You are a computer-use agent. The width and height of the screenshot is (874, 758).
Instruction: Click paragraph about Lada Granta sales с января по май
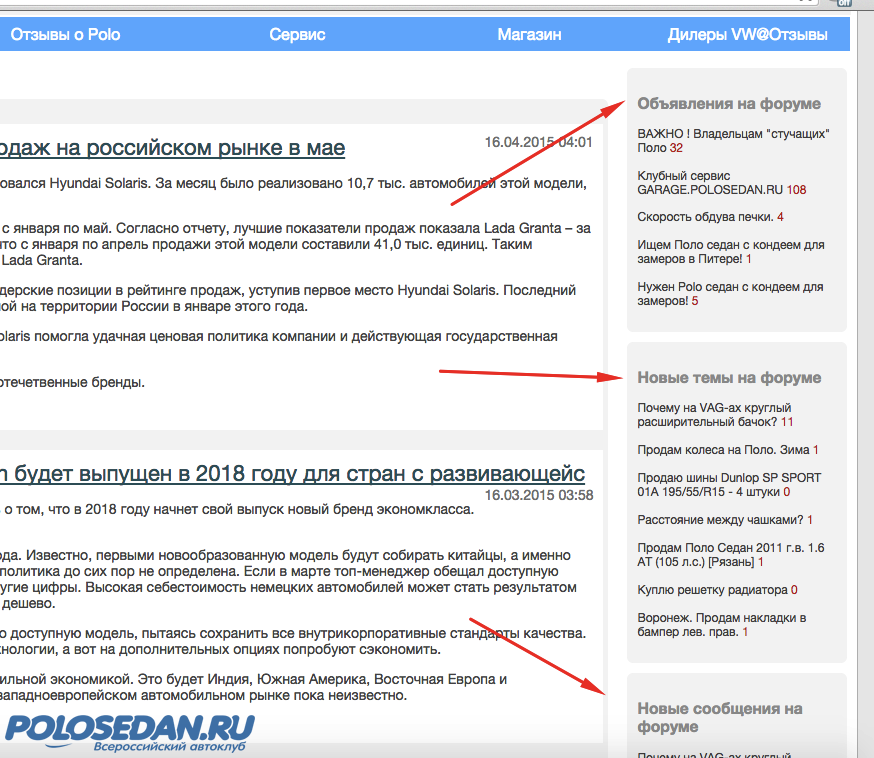[295, 244]
